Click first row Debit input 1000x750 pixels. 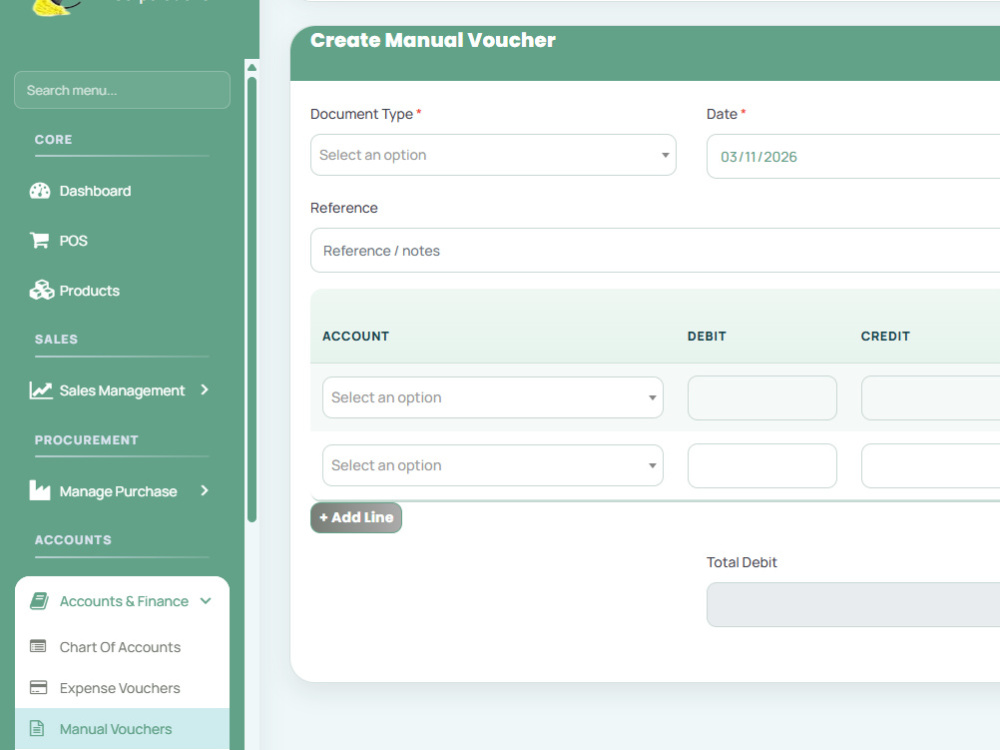[x=762, y=398]
